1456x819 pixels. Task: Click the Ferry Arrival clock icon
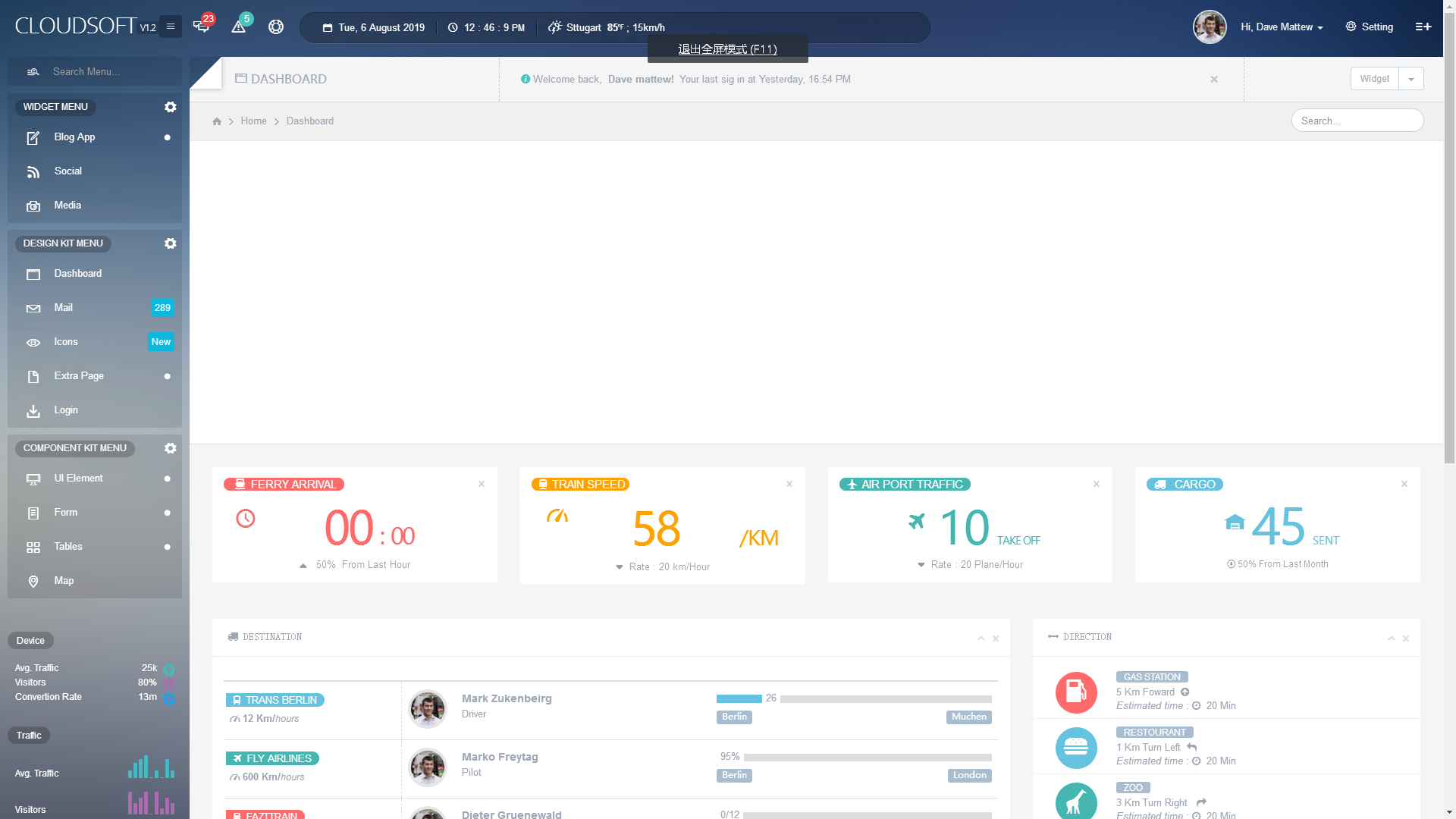pyautogui.click(x=246, y=519)
